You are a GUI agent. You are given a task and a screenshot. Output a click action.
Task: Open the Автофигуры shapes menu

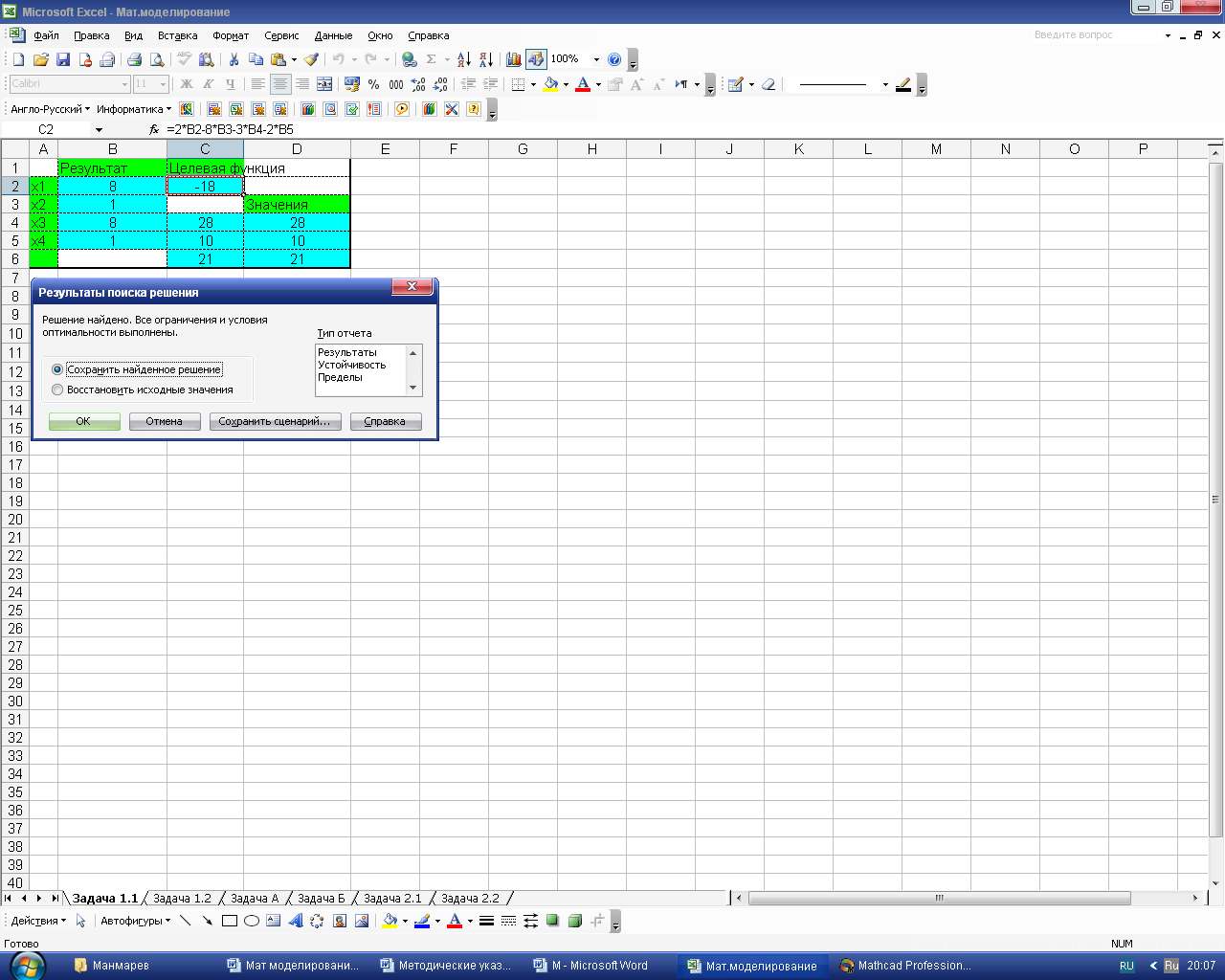pyautogui.click(x=135, y=921)
